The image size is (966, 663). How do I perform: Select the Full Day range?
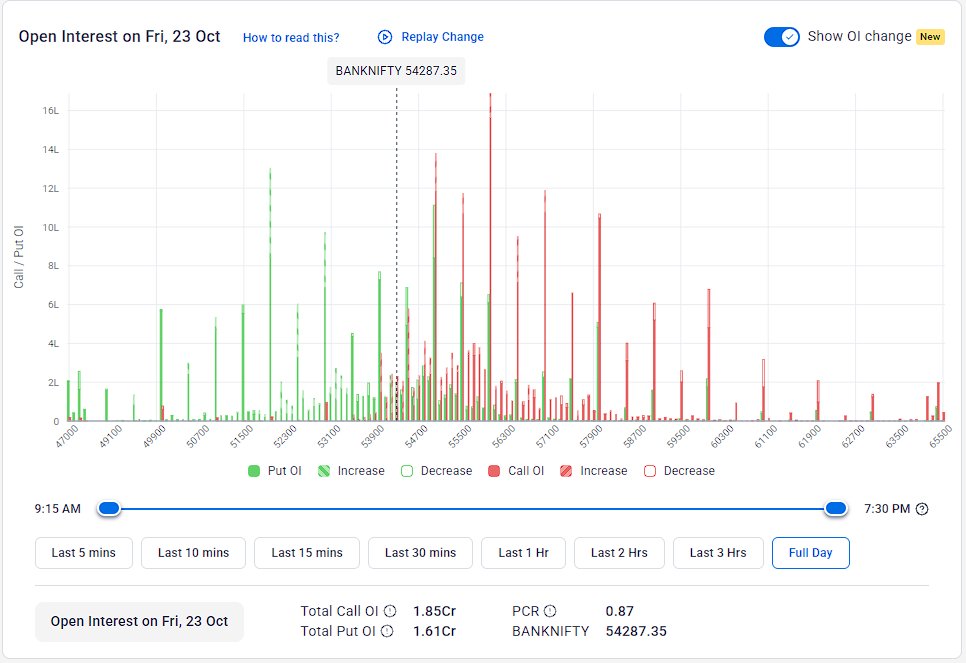pos(811,553)
